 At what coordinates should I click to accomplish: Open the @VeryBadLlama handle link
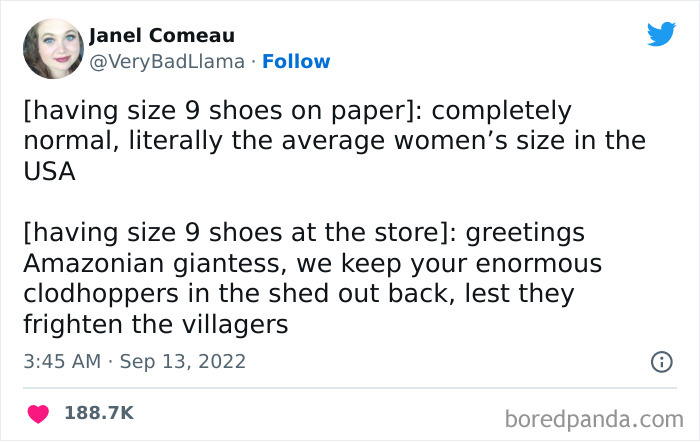coord(167,62)
